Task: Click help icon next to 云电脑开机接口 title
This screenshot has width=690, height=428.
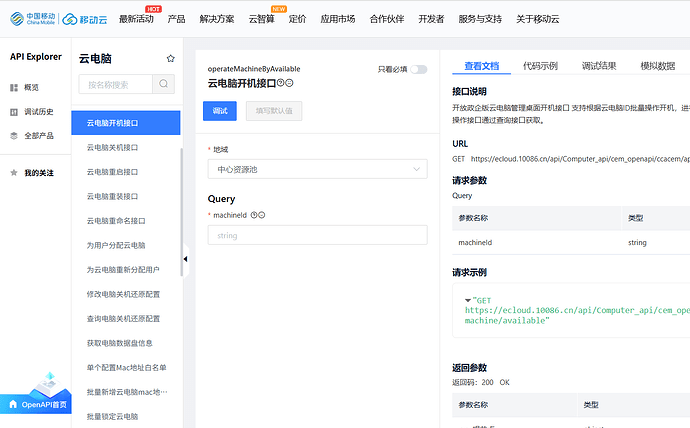Action: [x=280, y=83]
